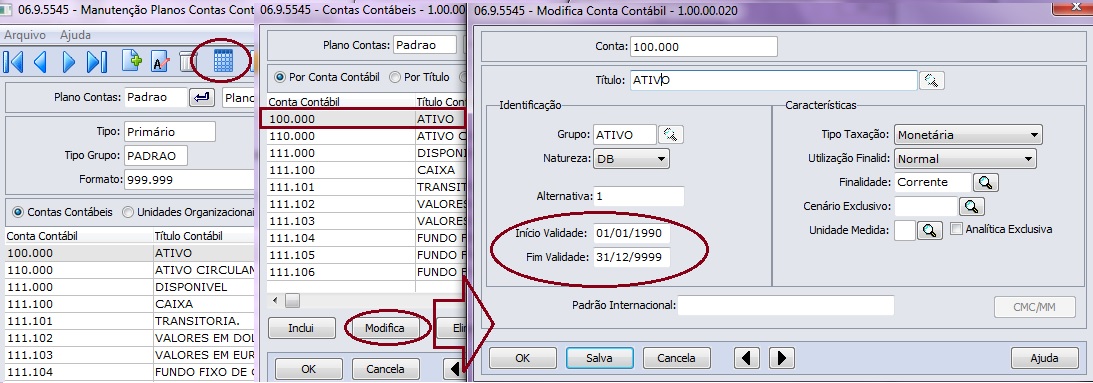
Task: Go to next record in toolbar
Action: [69, 62]
